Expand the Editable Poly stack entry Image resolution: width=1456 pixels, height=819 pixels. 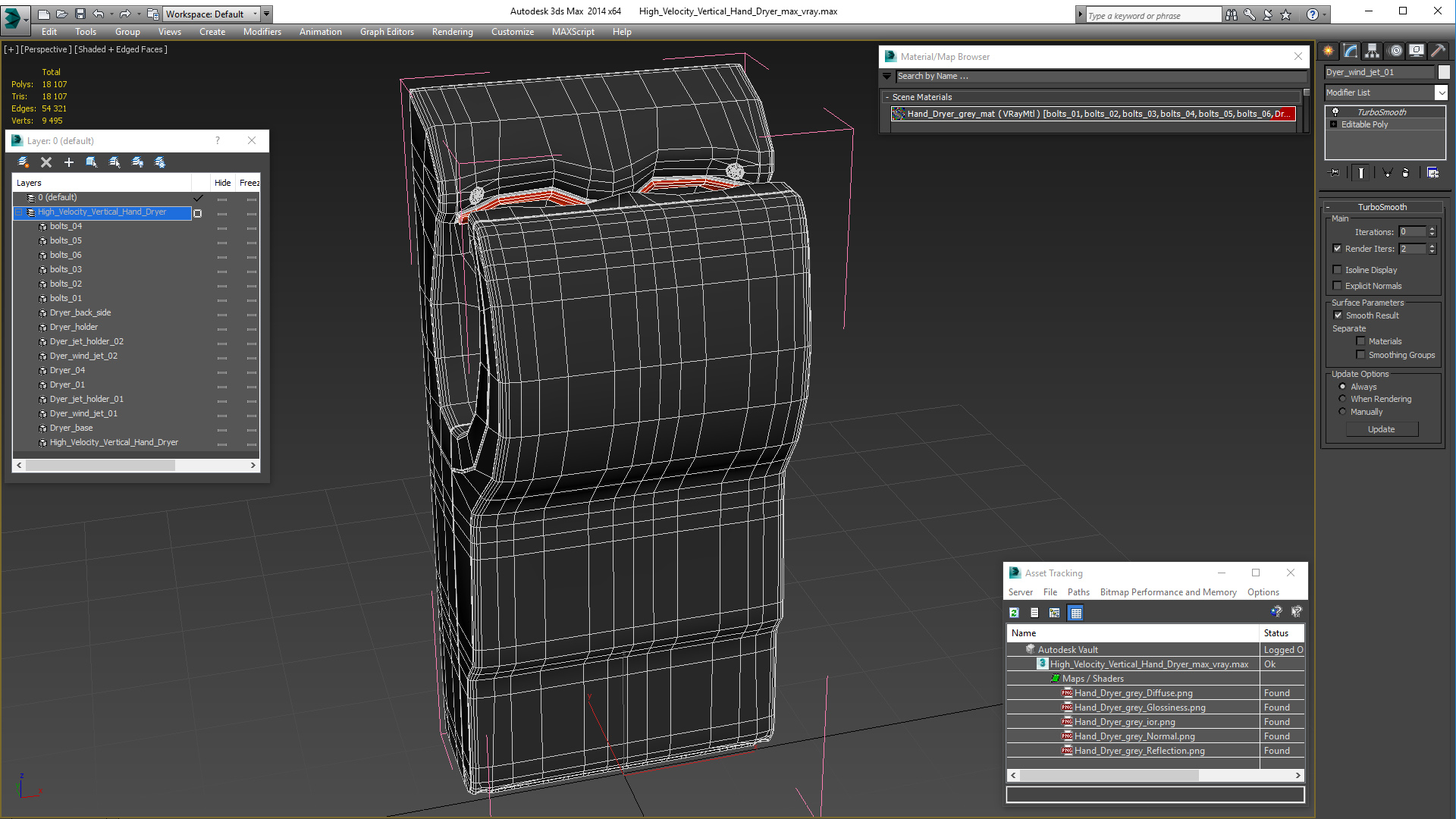point(1334,124)
